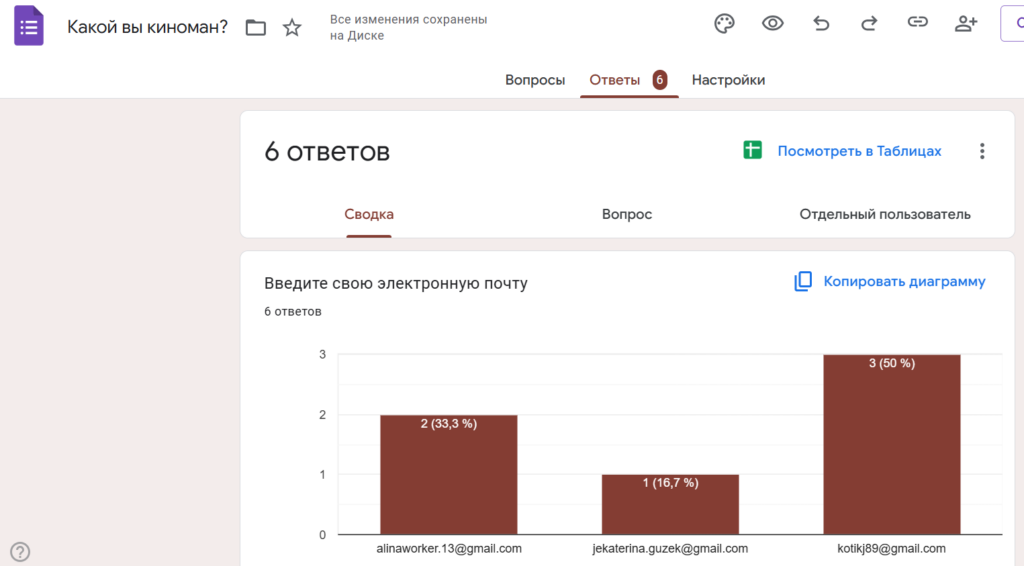Click the undo arrow icon

tap(821, 24)
